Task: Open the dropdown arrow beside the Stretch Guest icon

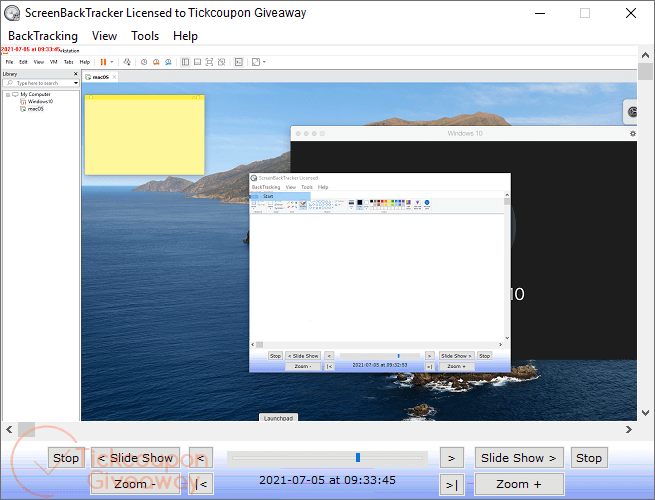Action: (264, 62)
